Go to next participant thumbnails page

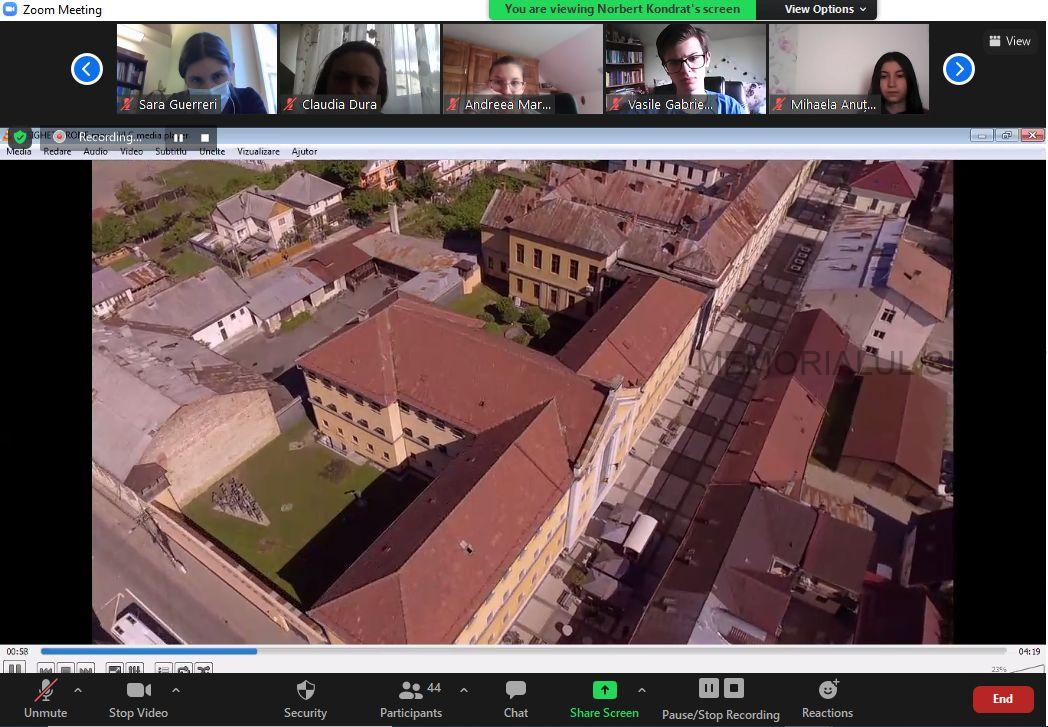coord(958,69)
